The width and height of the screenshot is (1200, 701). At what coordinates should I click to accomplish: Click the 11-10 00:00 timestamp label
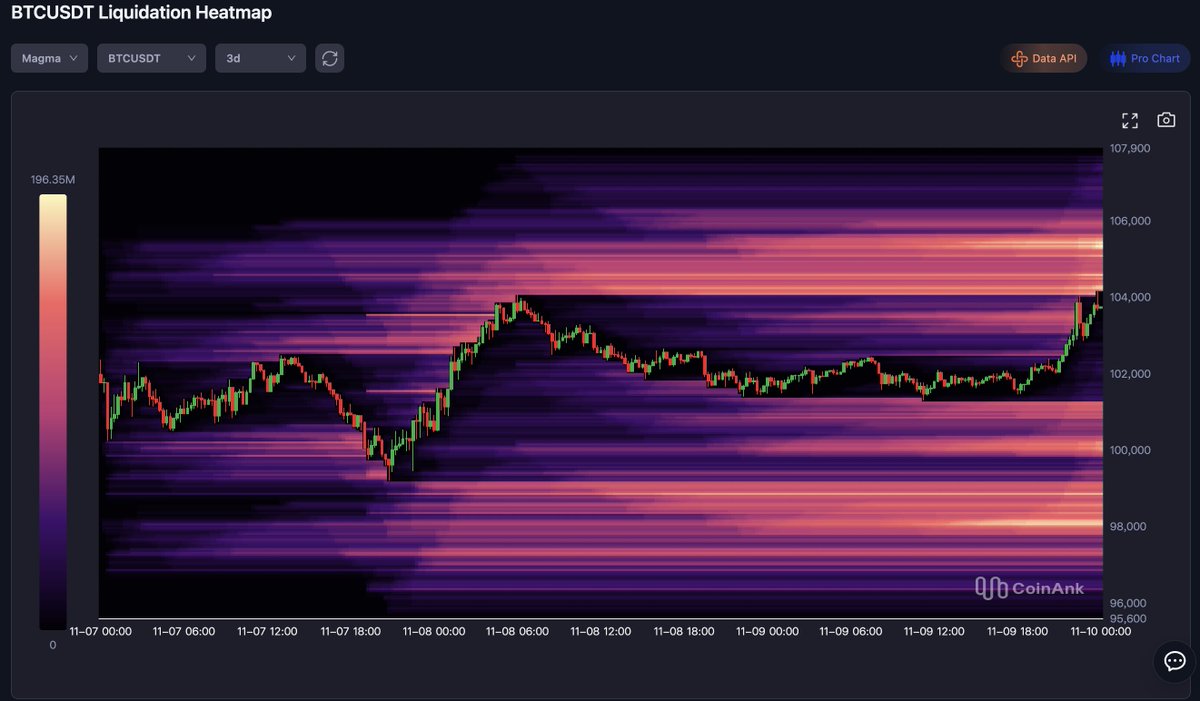tap(1100, 631)
